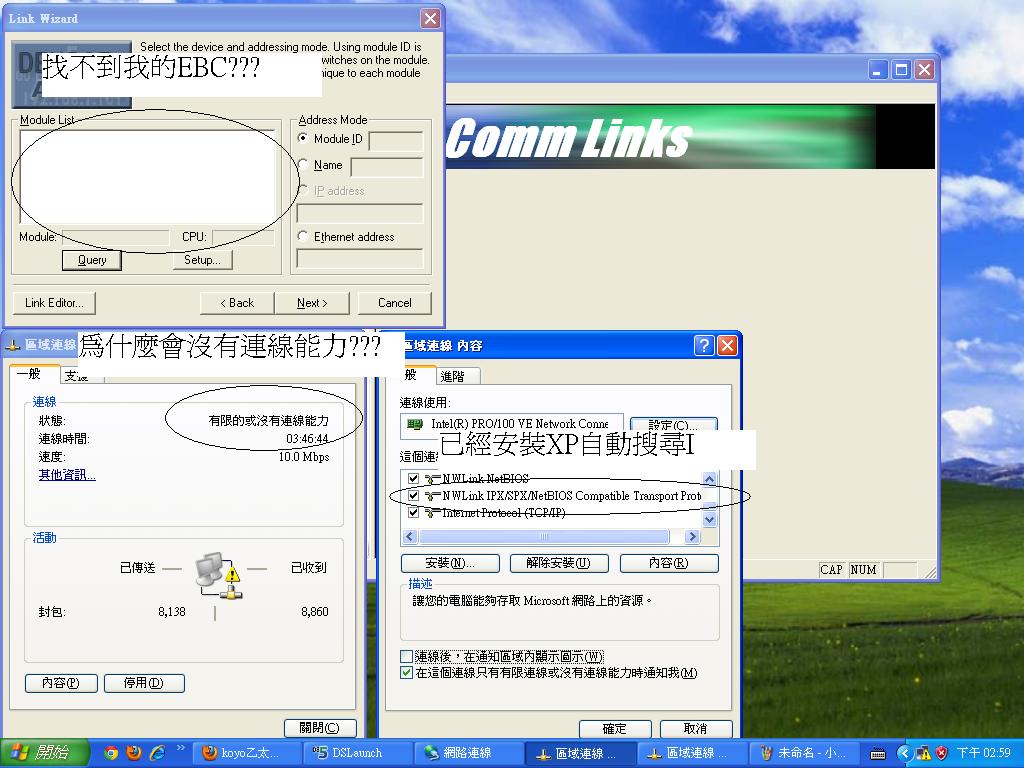The image size is (1024, 768).
Task: Expand hidden system tray icons arrow
Action: pos(904,753)
